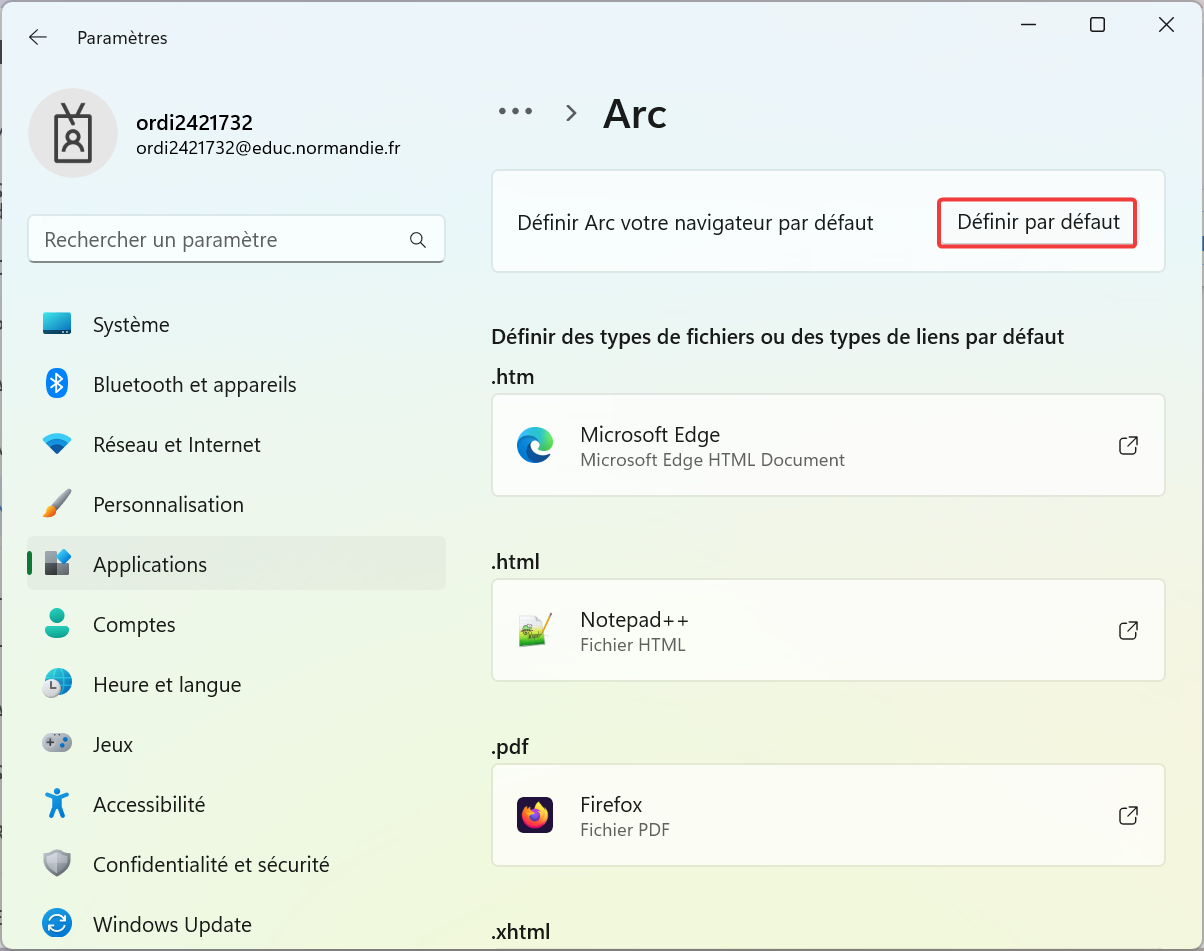Click the user account avatar picture
The image size is (1204, 951).
(x=73, y=134)
